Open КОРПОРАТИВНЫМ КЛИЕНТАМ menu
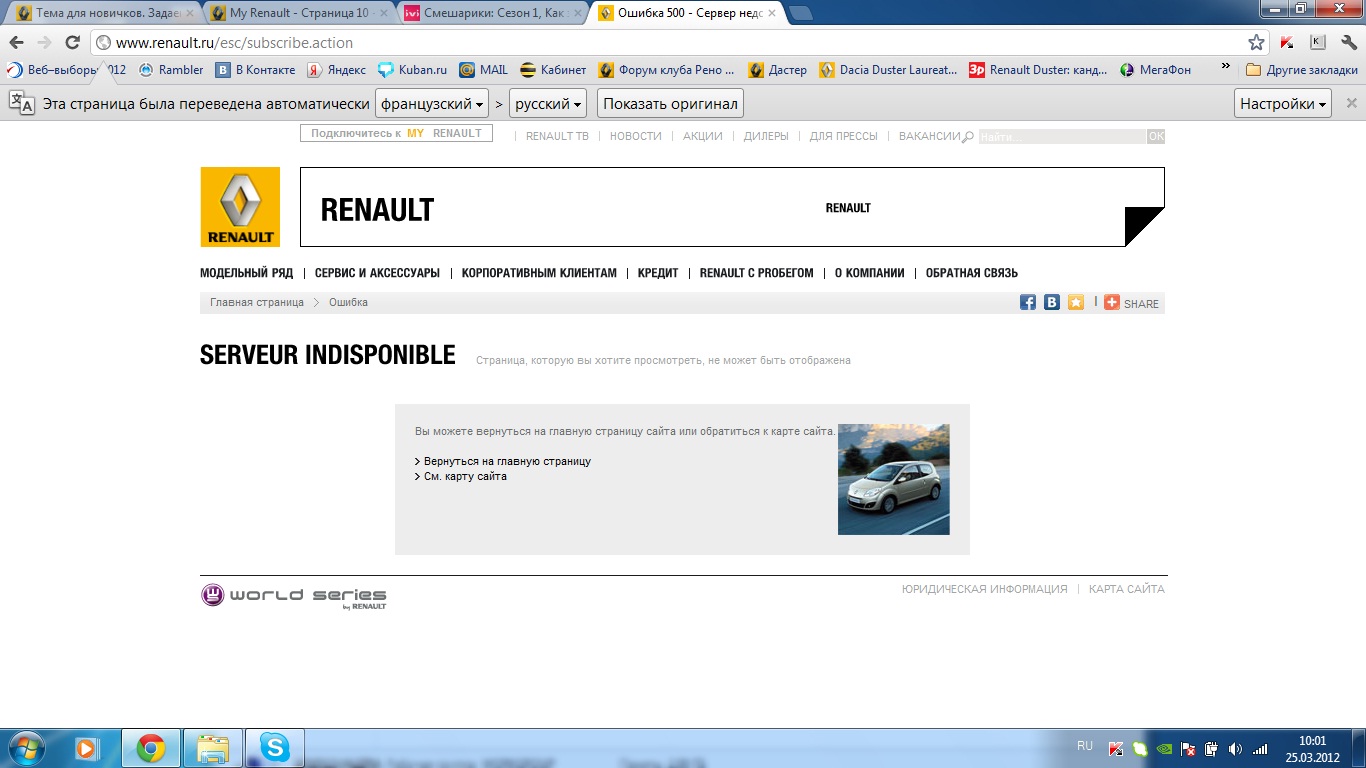 [539, 273]
